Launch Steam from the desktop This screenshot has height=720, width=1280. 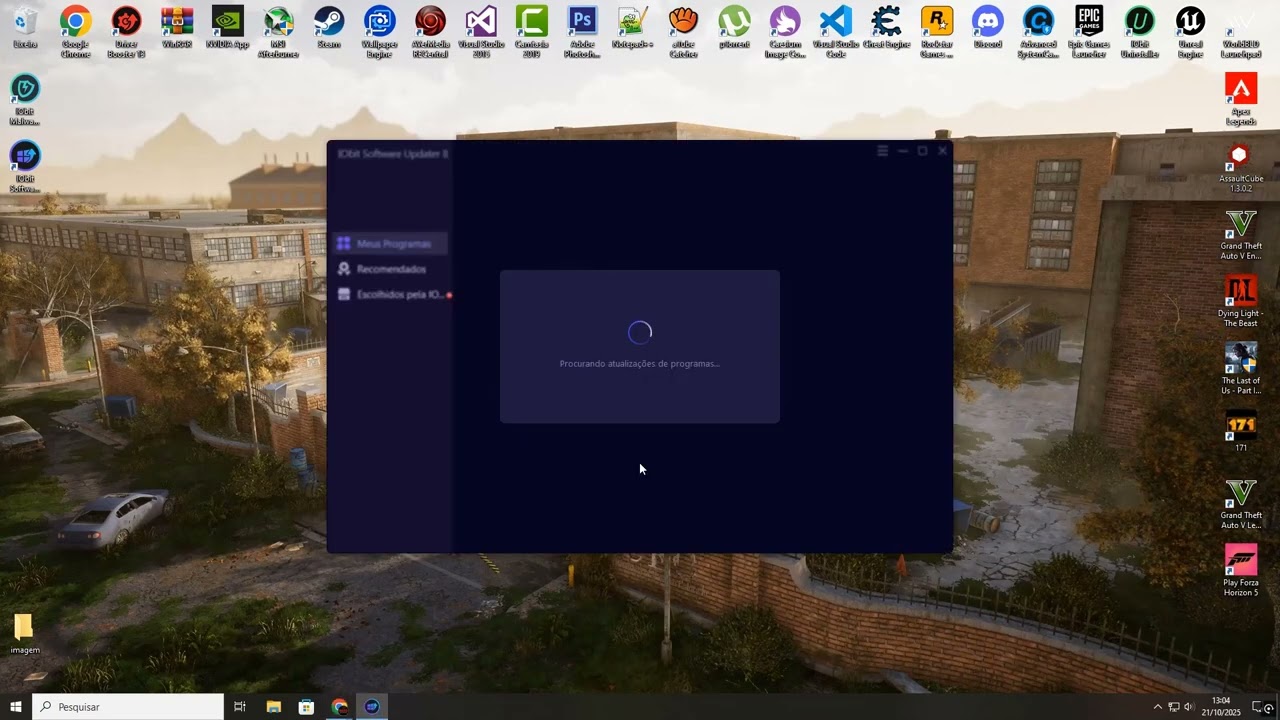point(329,28)
